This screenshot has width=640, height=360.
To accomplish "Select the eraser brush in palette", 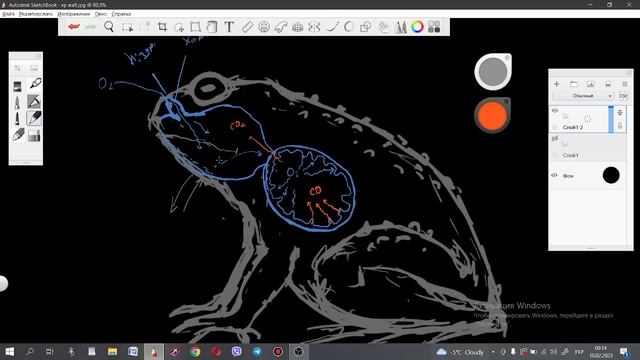I will [x=18, y=135].
